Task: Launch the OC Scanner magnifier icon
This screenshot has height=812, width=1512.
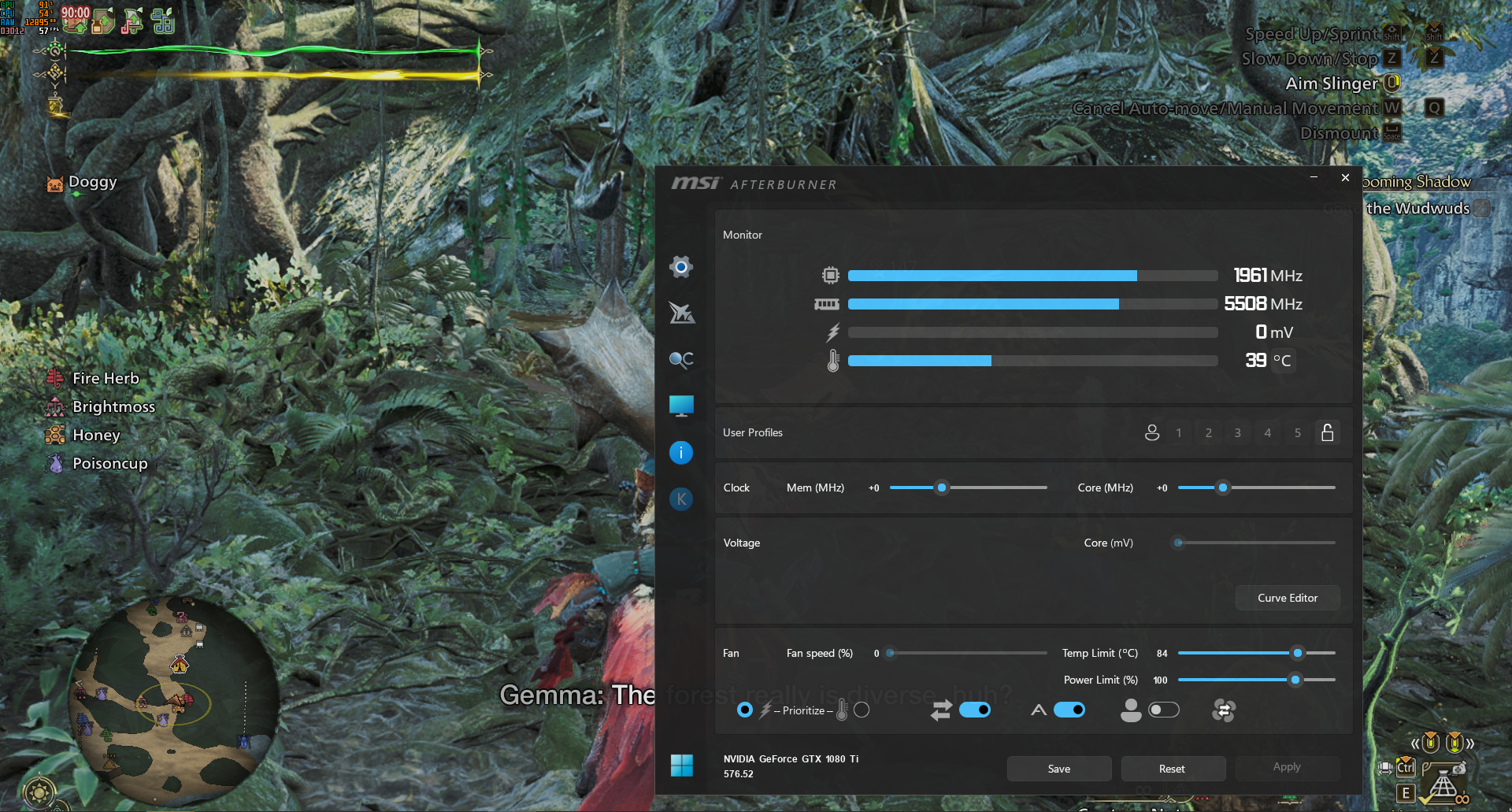Action: (681, 360)
